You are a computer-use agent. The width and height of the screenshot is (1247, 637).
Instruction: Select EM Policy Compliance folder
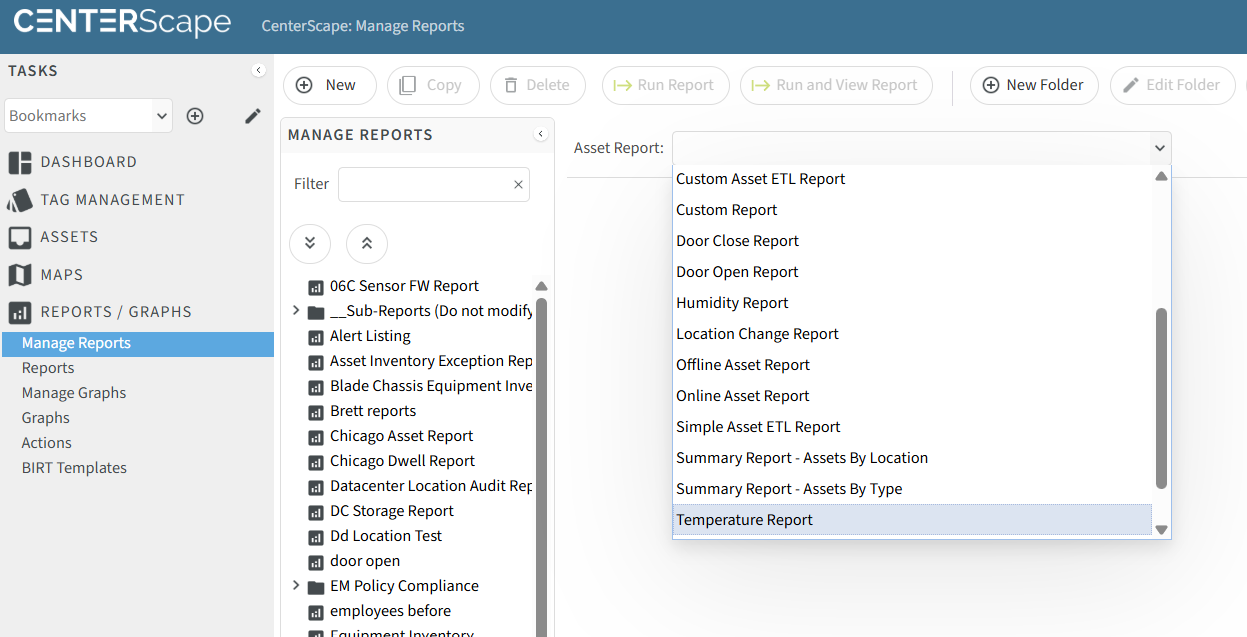coord(393,586)
